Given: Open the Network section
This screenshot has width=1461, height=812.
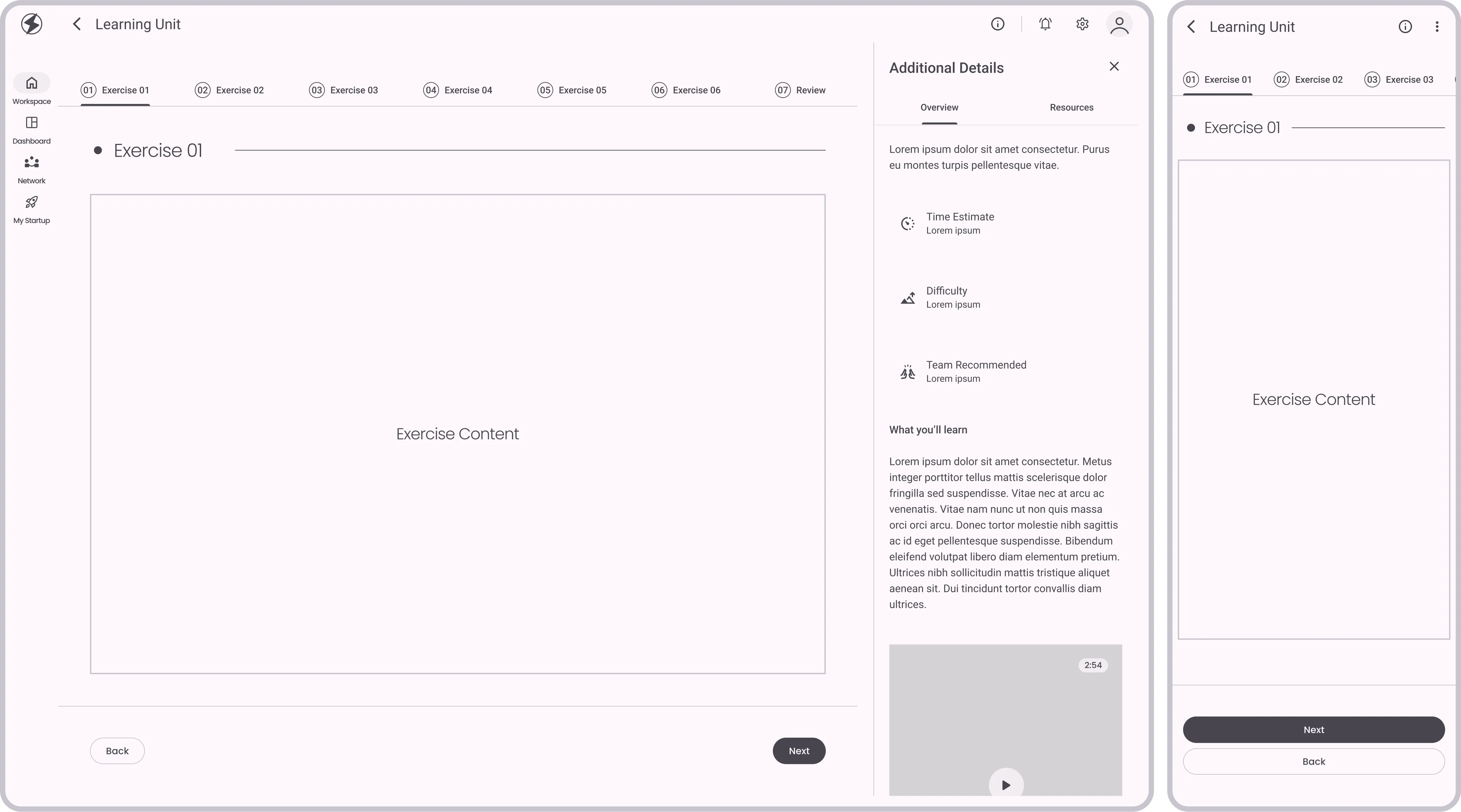Looking at the screenshot, I should [31, 168].
